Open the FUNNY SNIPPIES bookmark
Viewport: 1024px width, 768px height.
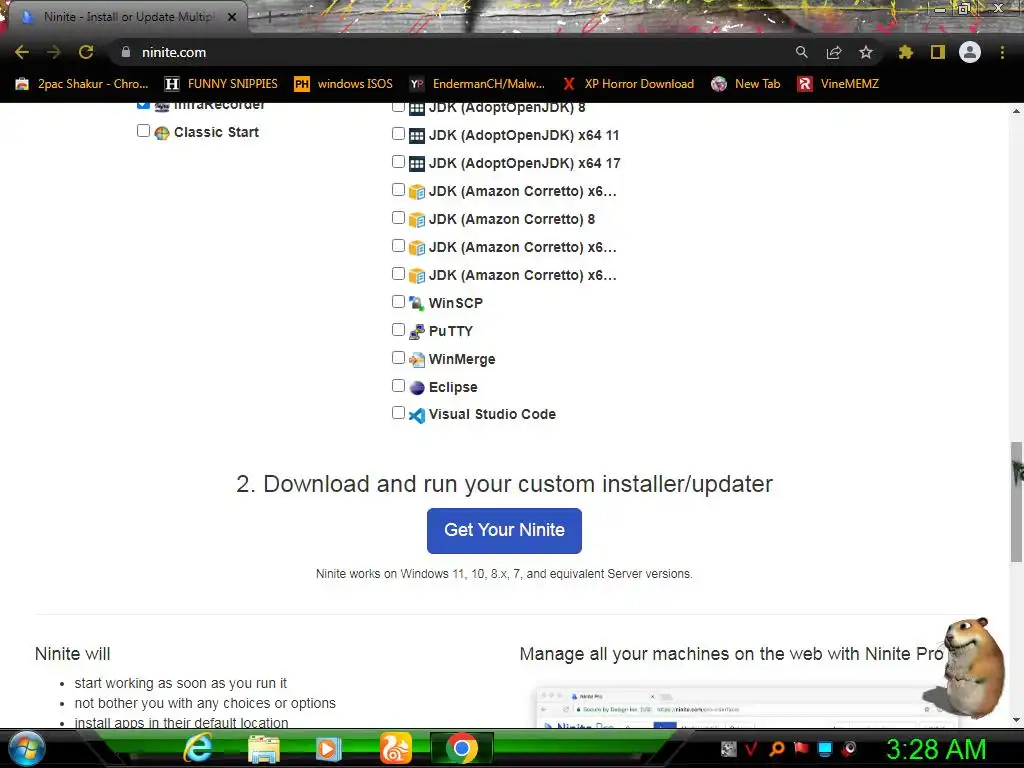(x=221, y=84)
